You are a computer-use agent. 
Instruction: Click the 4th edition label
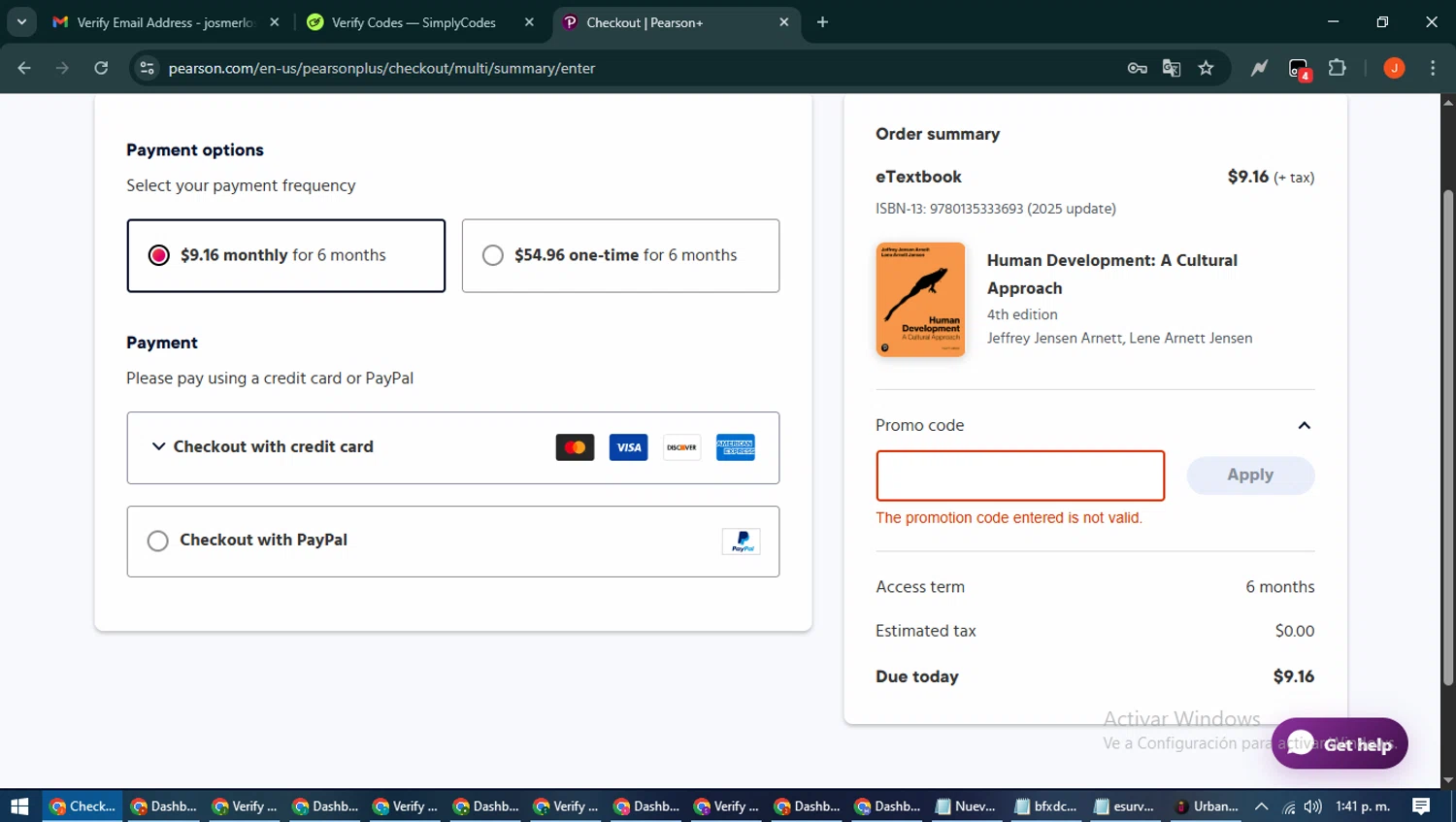[x=1022, y=314]
